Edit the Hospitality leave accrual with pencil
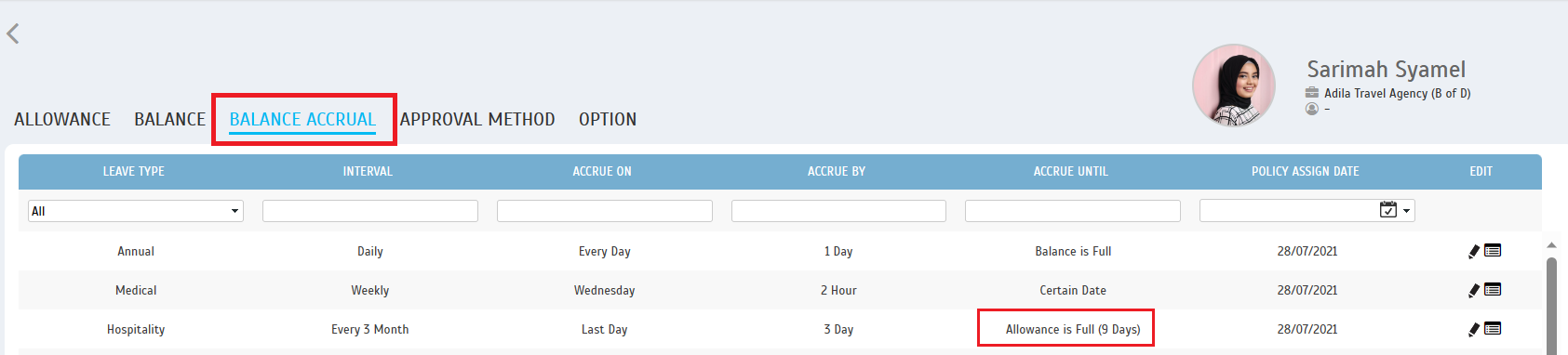This screenshot has width=1568, height=355. coord(1474,329)
